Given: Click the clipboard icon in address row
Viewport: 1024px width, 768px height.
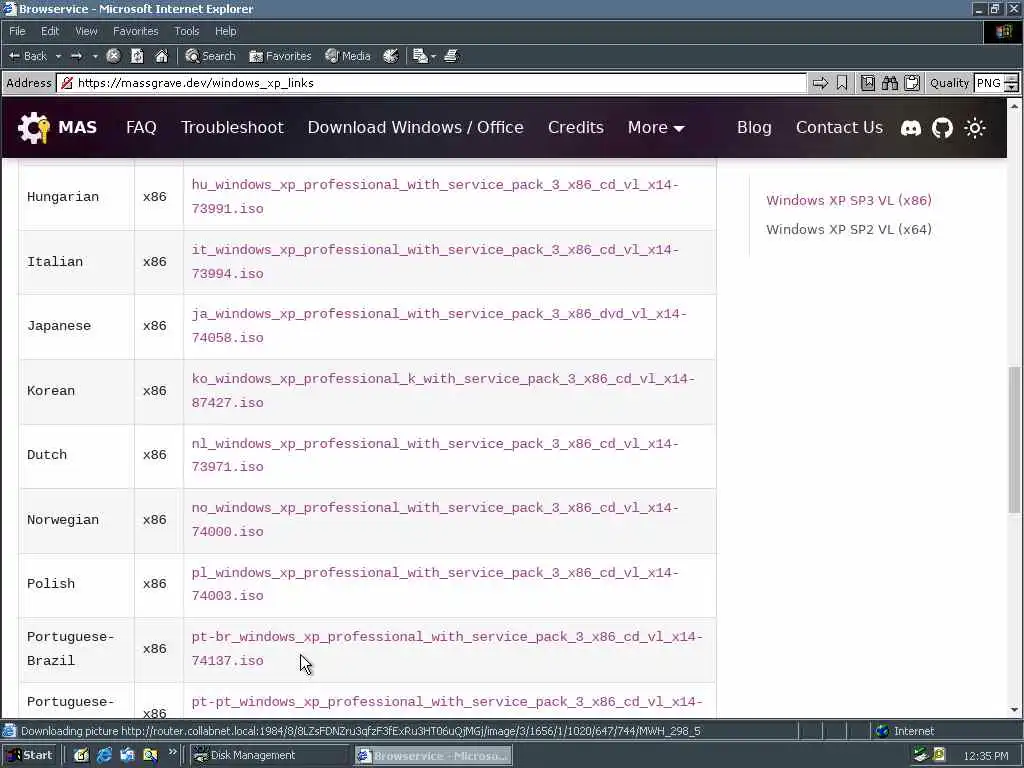Looking at the screenshot, I should 912,83.
